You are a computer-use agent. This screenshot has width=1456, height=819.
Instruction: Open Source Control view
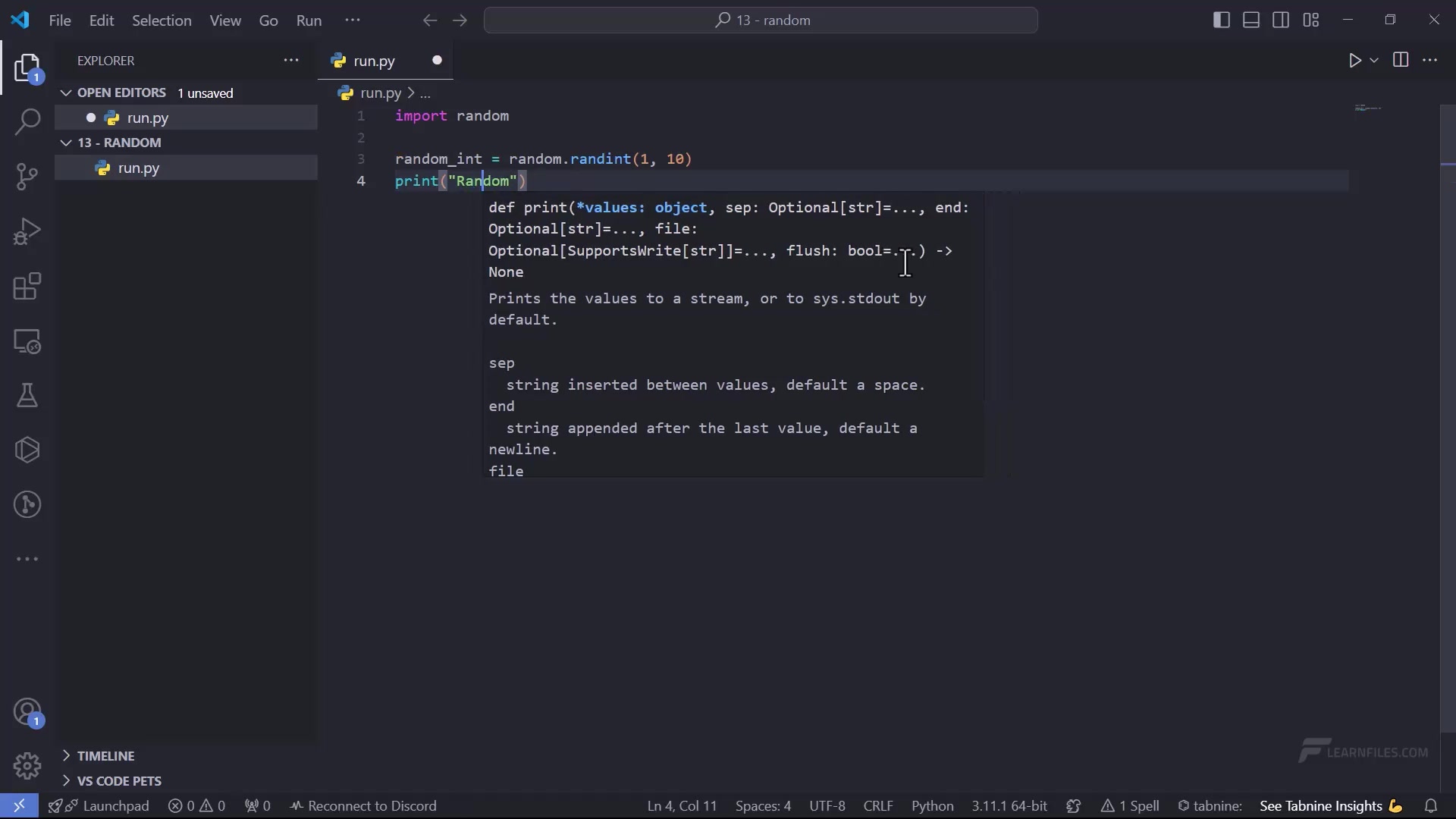click(x=27, y=177)
